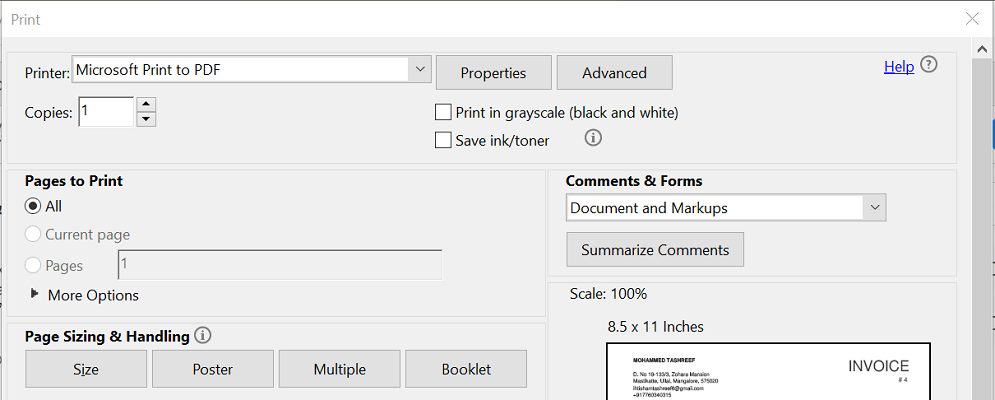Click the Save ink/toner info icon

point(593,138)
